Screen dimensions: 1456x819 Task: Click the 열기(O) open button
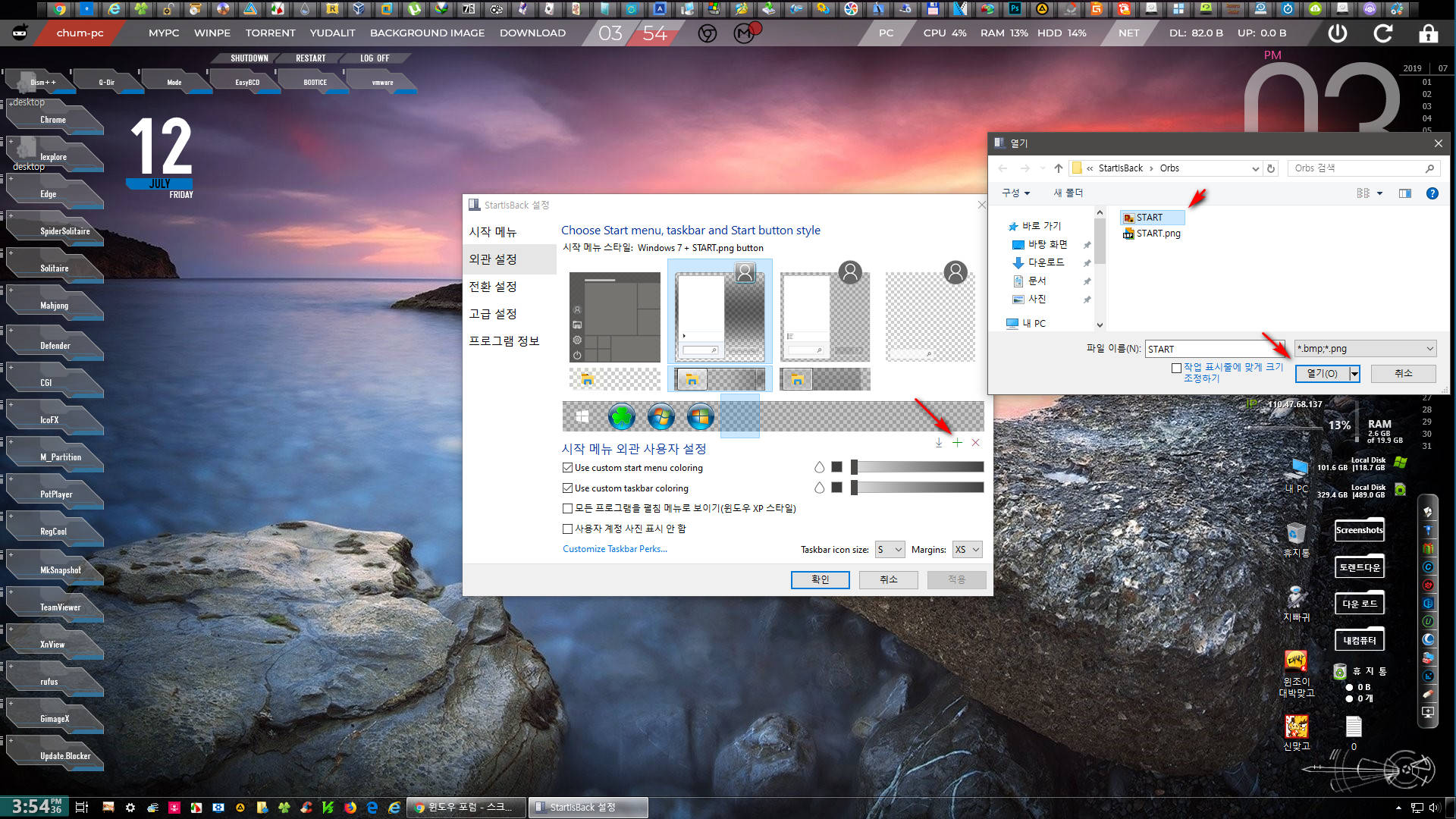point(1322,374)
